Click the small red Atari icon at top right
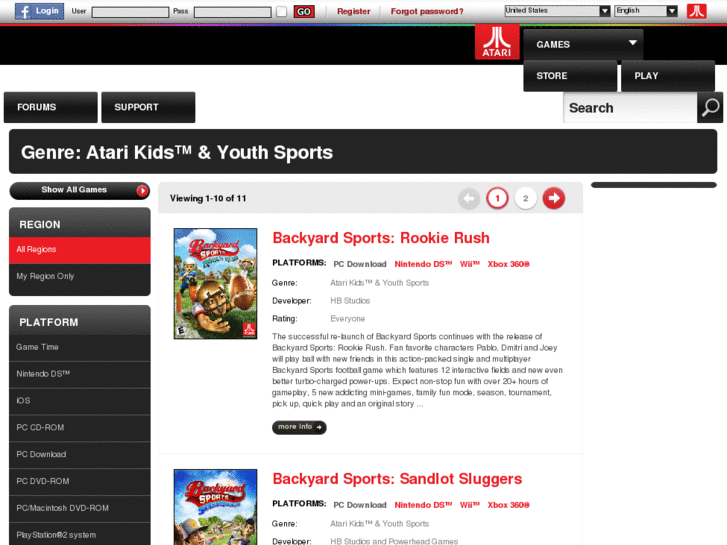Image resolution: width=727 pixels, height=545 pixels. point(696,11)
